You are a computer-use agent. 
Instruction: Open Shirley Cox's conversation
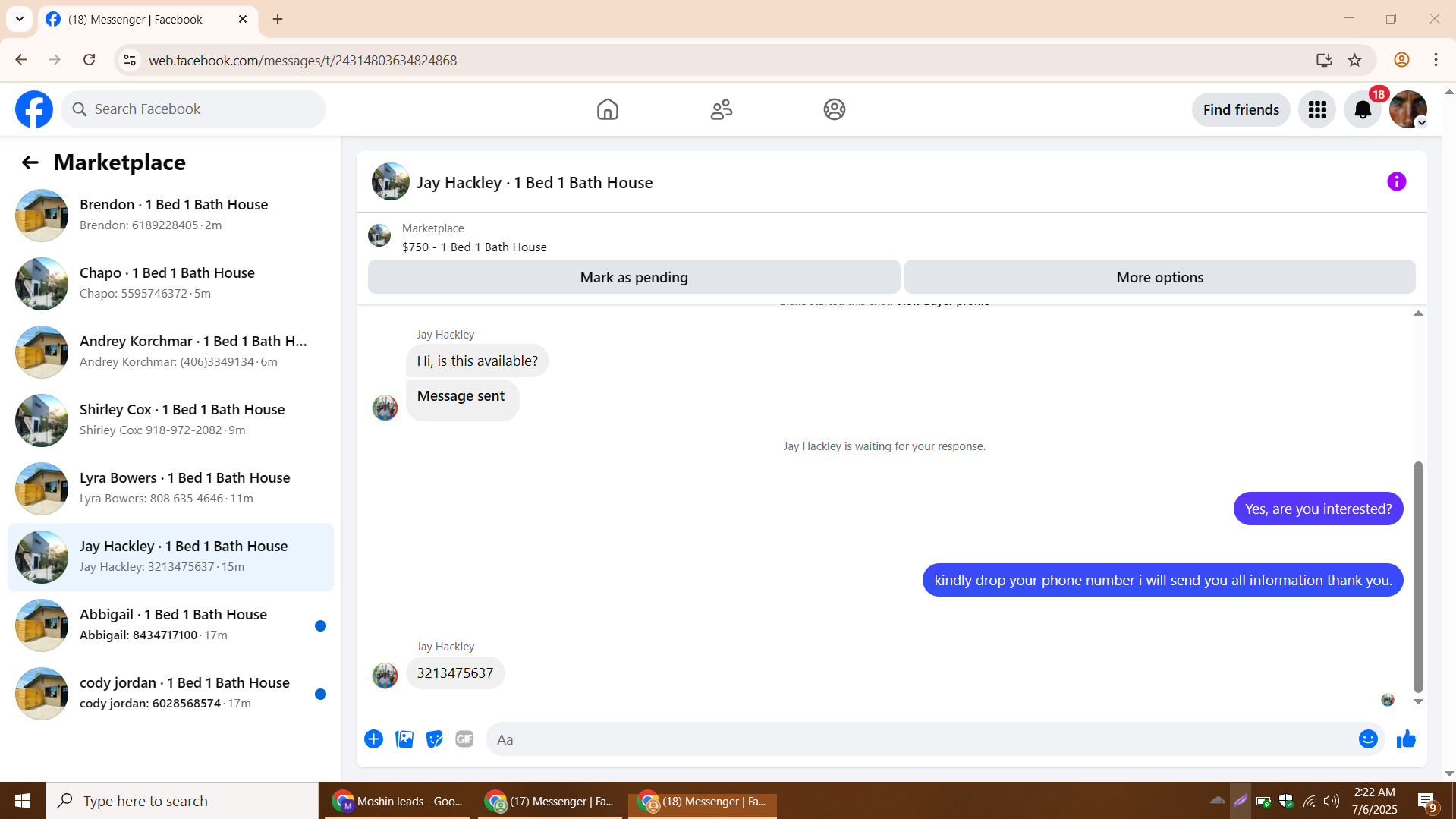point(171,421)
